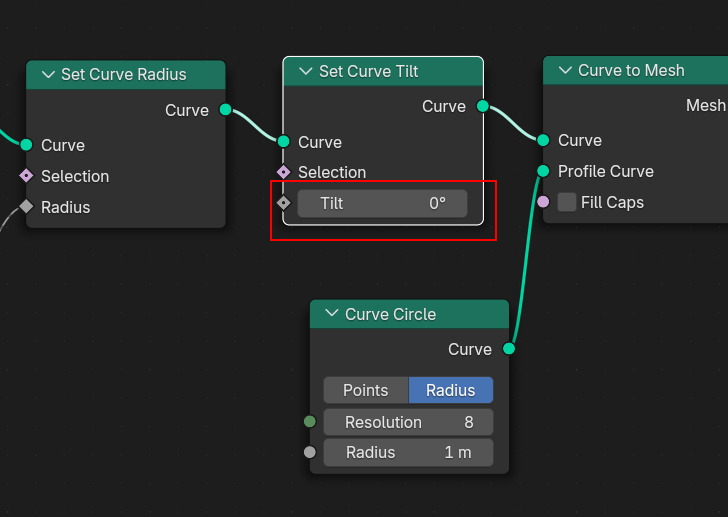
Task: Click the Profile Curve label
Action: pos(605,171)
